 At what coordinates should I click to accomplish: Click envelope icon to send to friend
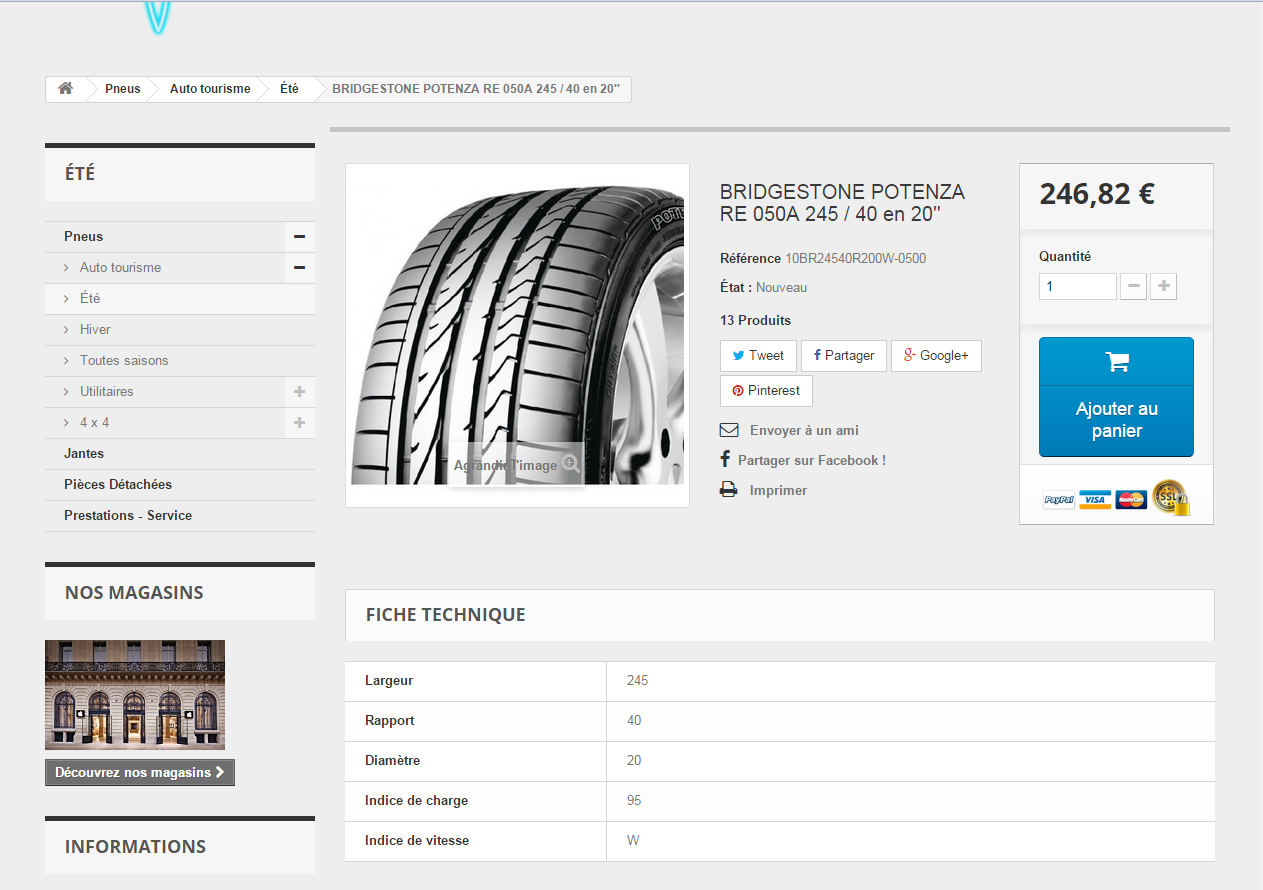[x=729, y=431]
